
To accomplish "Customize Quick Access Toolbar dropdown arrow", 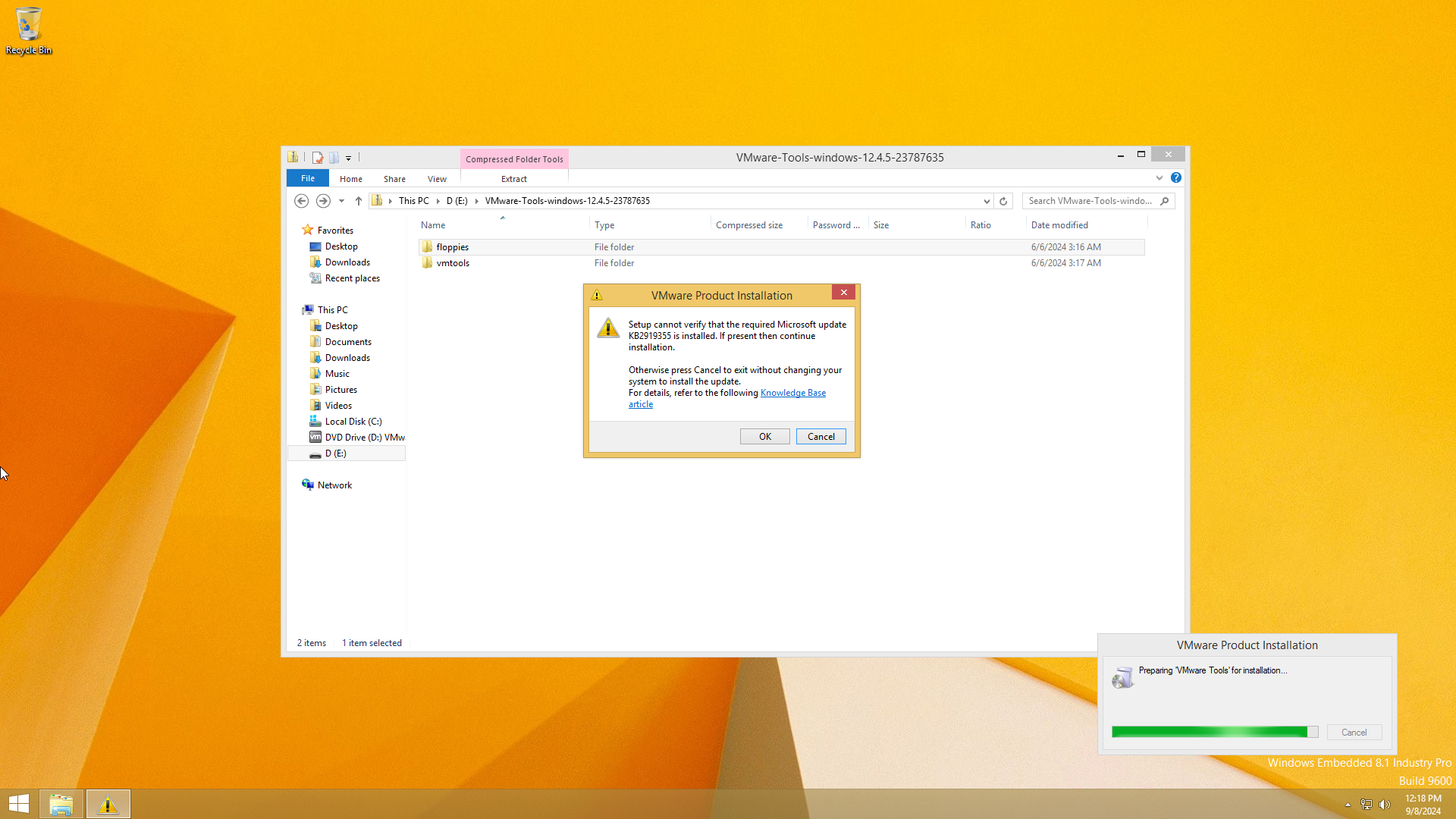I will [349, 158].
